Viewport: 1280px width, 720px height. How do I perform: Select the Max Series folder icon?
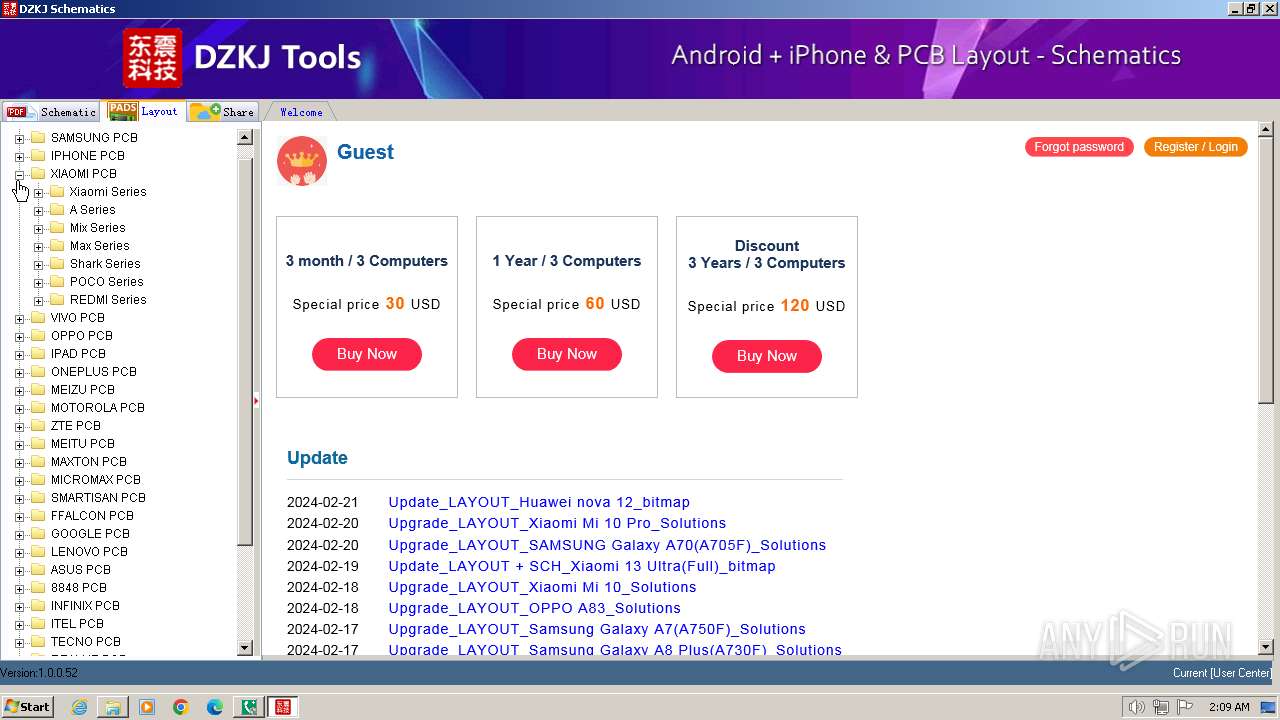click(57, 246)
